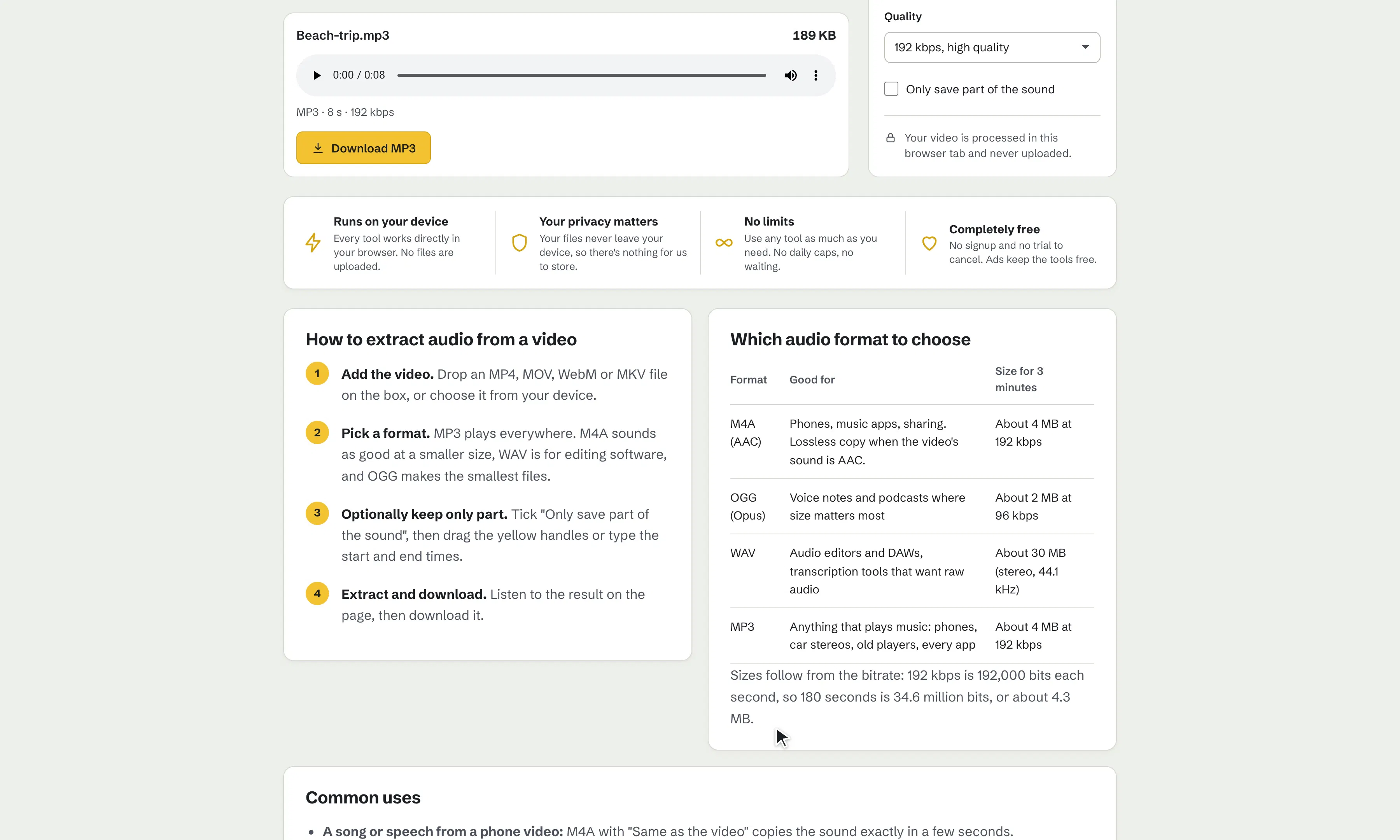
Task: Click the step 4 badge 'Extract and download'
Action: click(317, 594)
